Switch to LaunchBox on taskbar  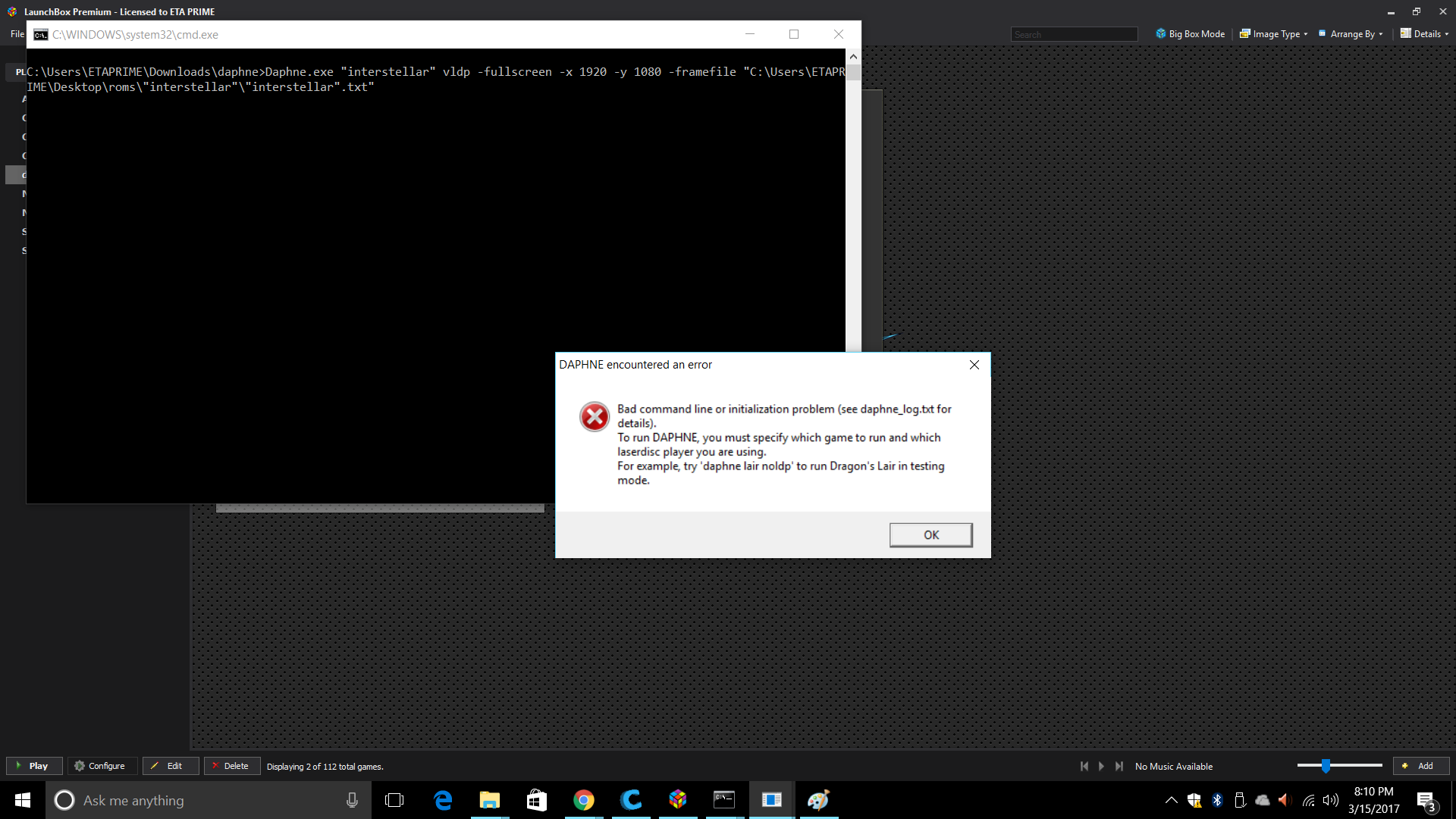(x=678, y=800)
